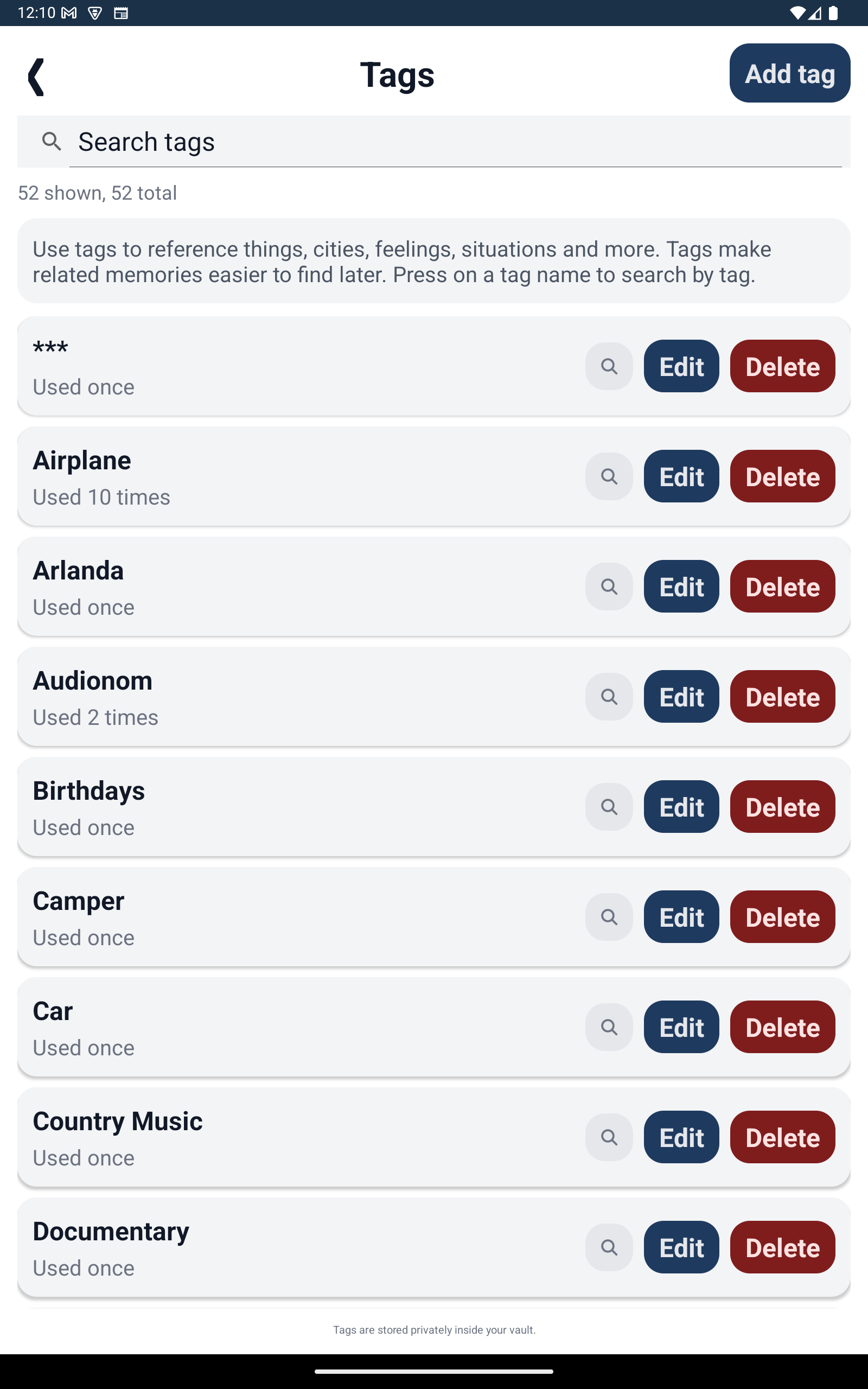The height and width of the screenshot is (1389, 868).
Task: Select the Camper tag name
Action: tap(78, 902)
